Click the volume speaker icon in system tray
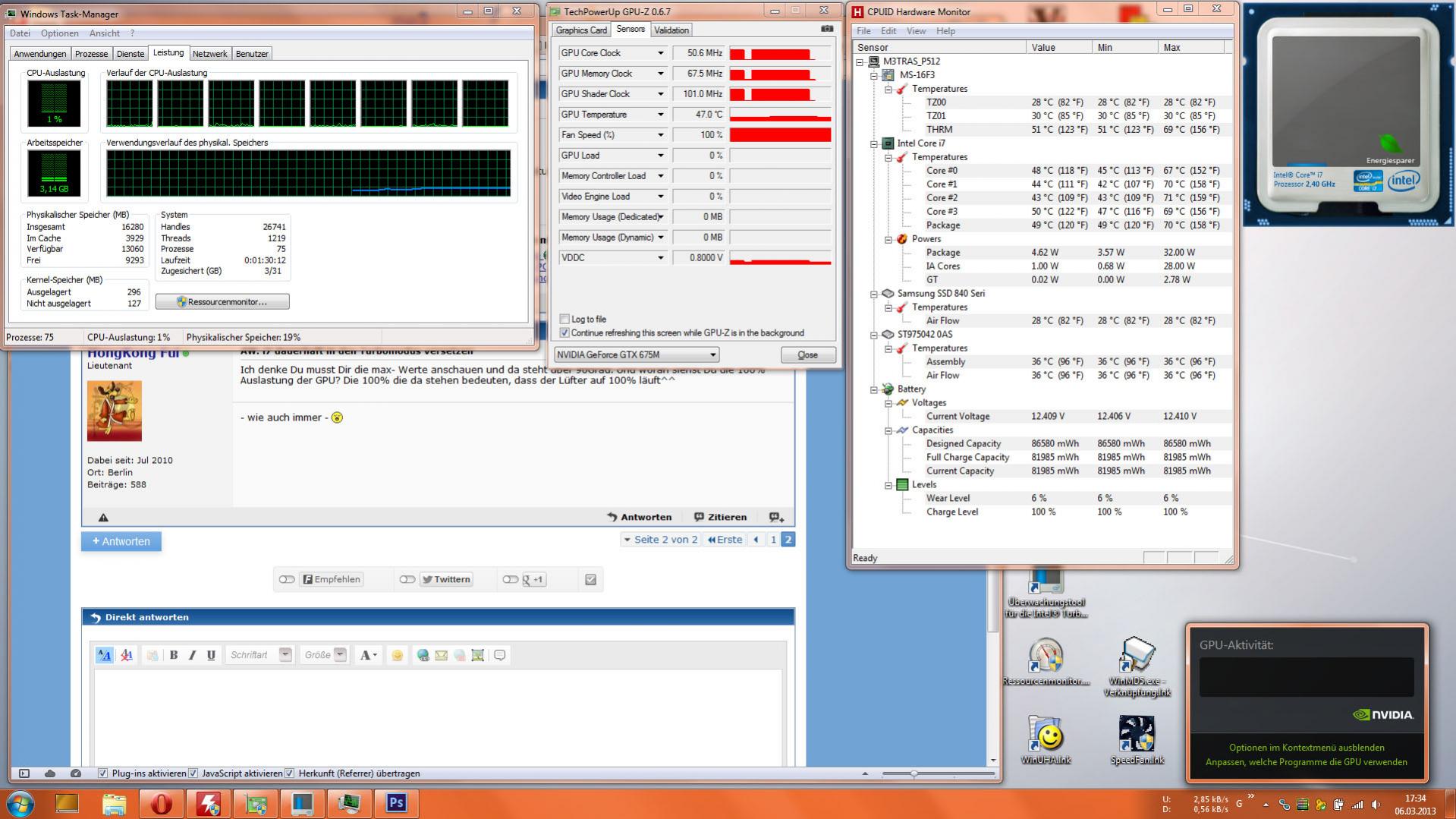 1376,805
